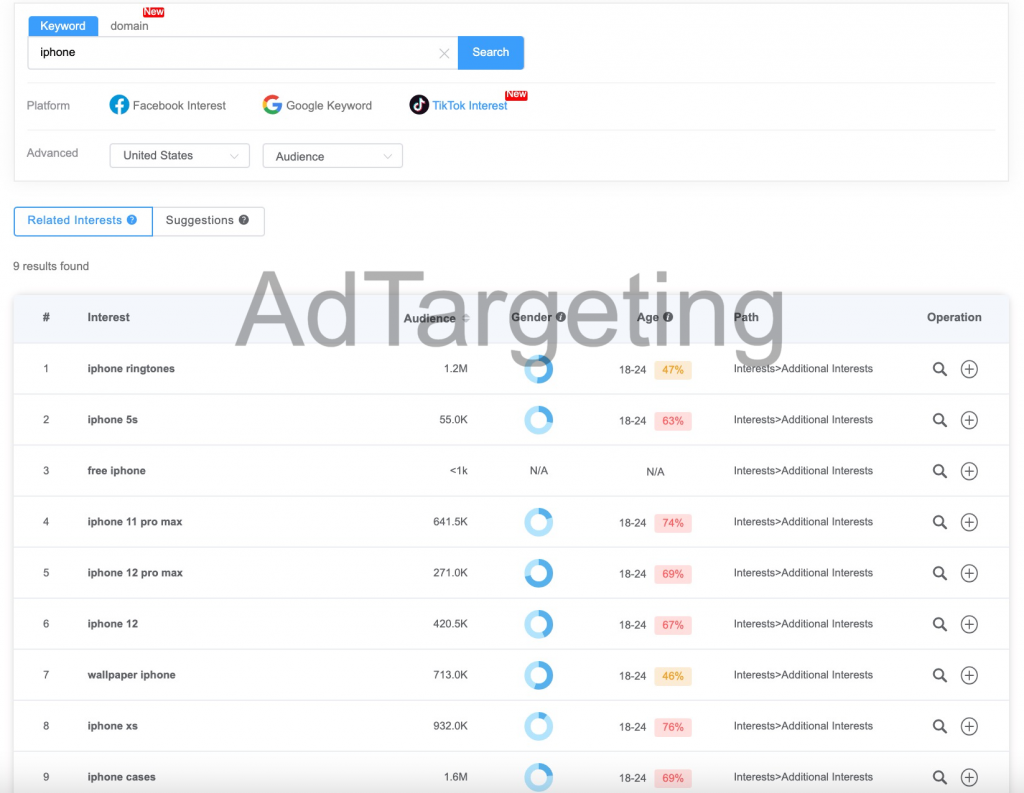
Task: Click magnifier icon for iphone 12 pro max
Action: point(940,573)
